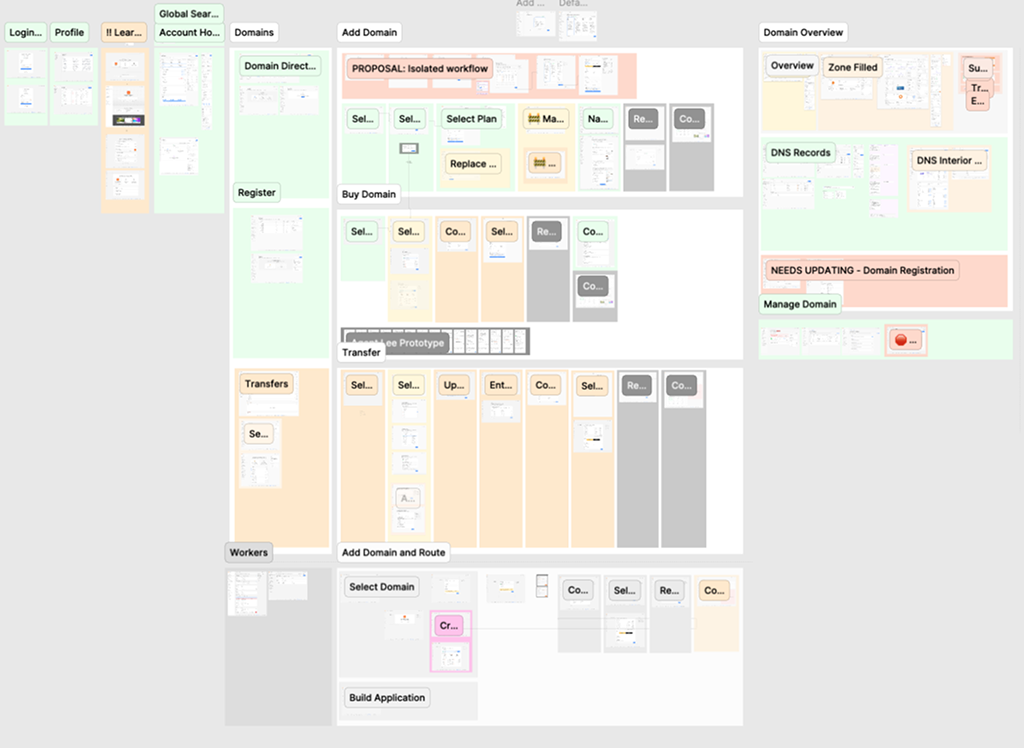Click the DNS Interior ... label

coord(949,161)
